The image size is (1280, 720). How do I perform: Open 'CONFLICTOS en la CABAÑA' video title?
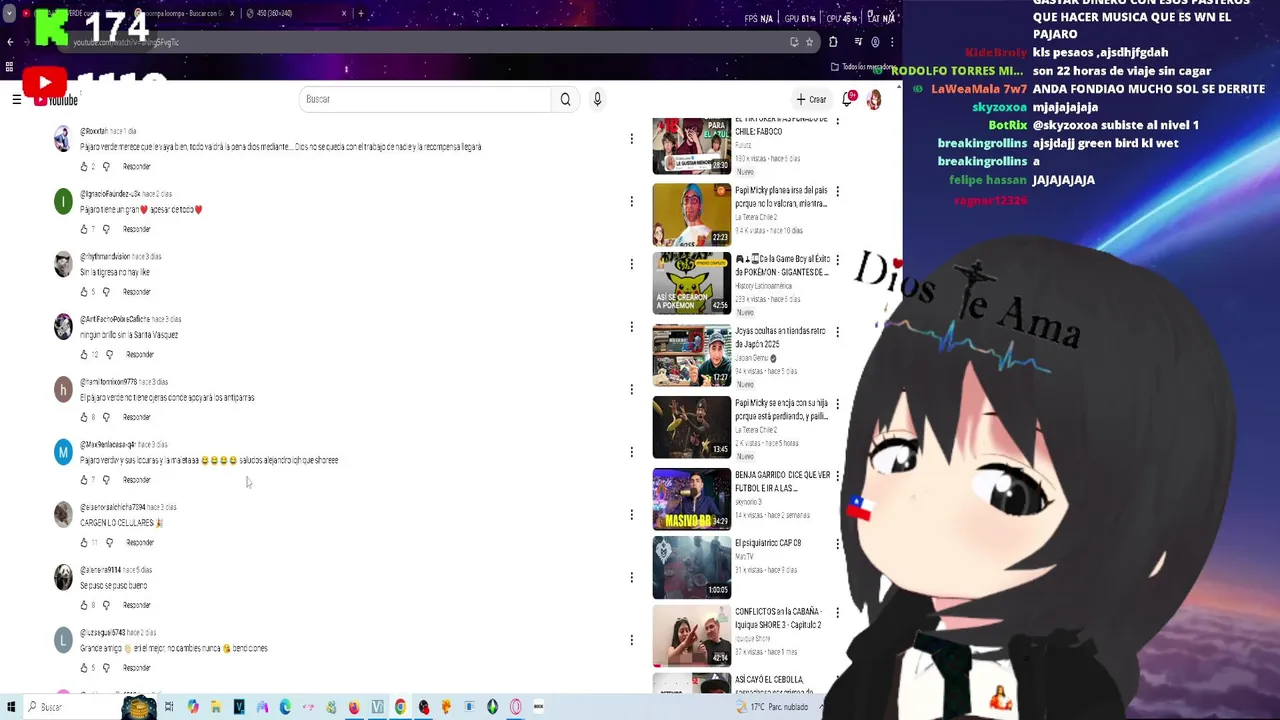[x=778, y=618]
